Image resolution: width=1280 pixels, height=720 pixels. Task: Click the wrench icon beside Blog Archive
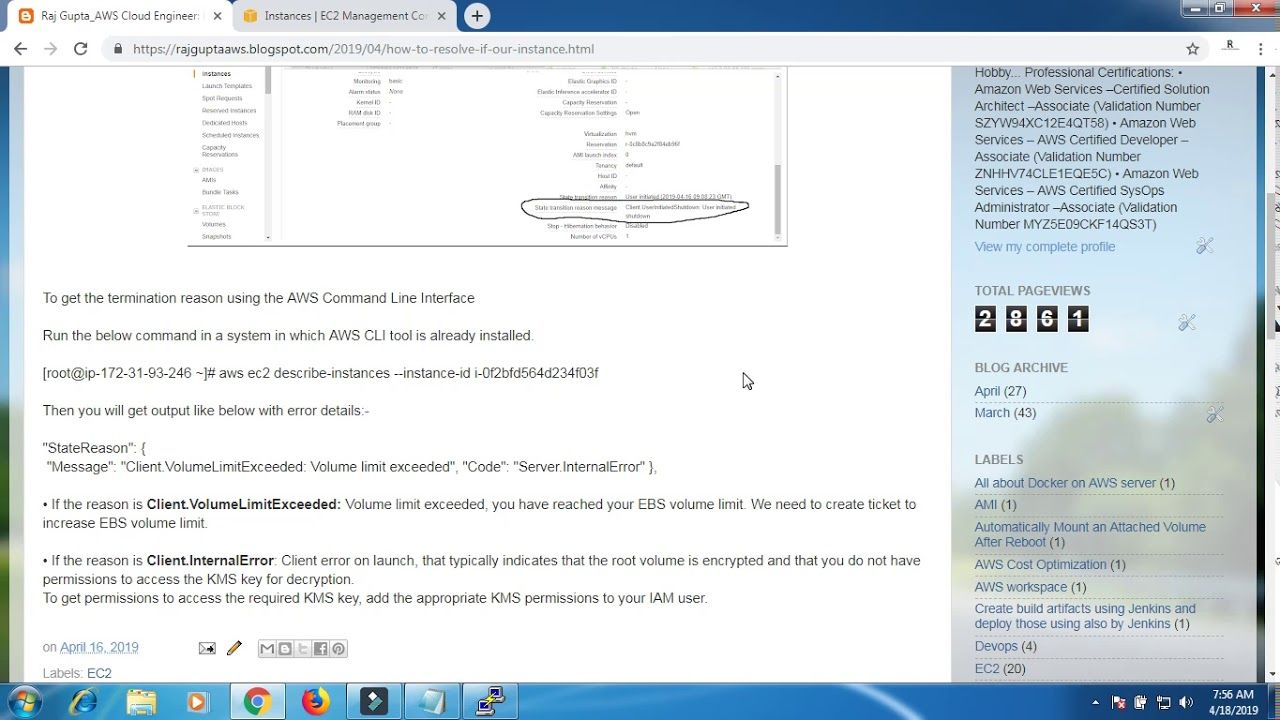tap(1214, 413)
